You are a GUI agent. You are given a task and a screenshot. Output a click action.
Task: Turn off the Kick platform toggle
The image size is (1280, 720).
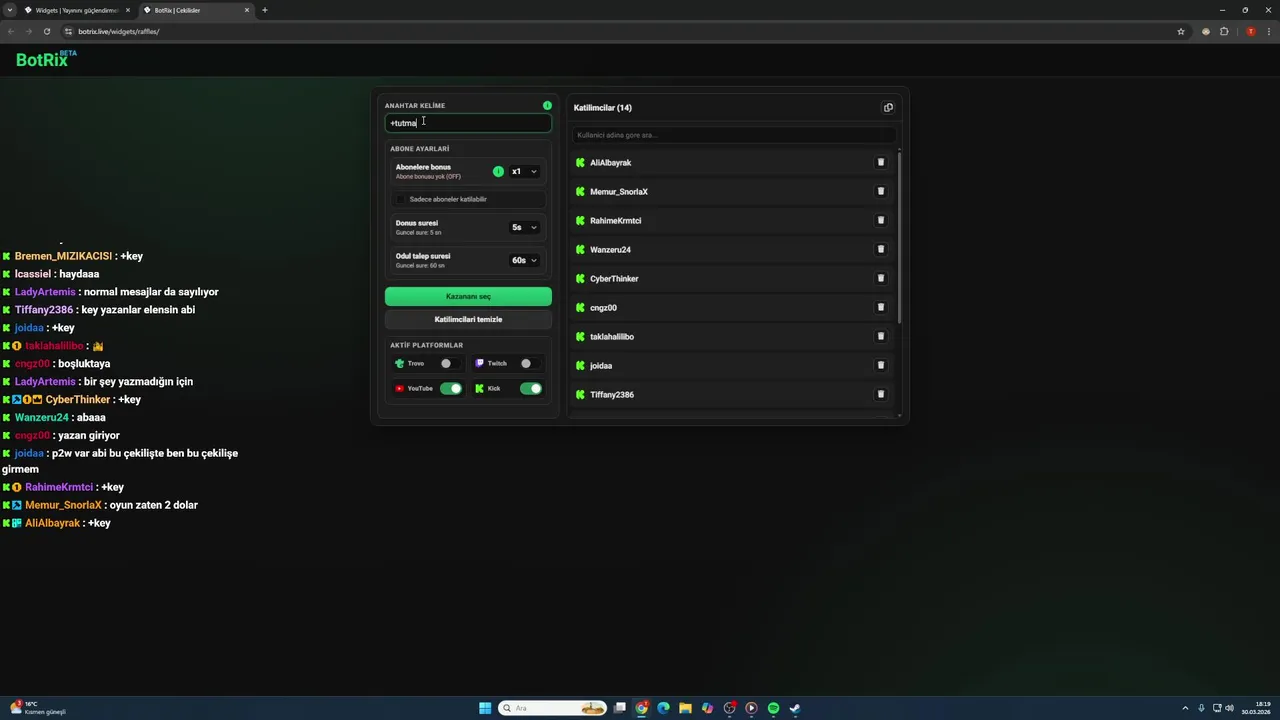tap(531, 388)
